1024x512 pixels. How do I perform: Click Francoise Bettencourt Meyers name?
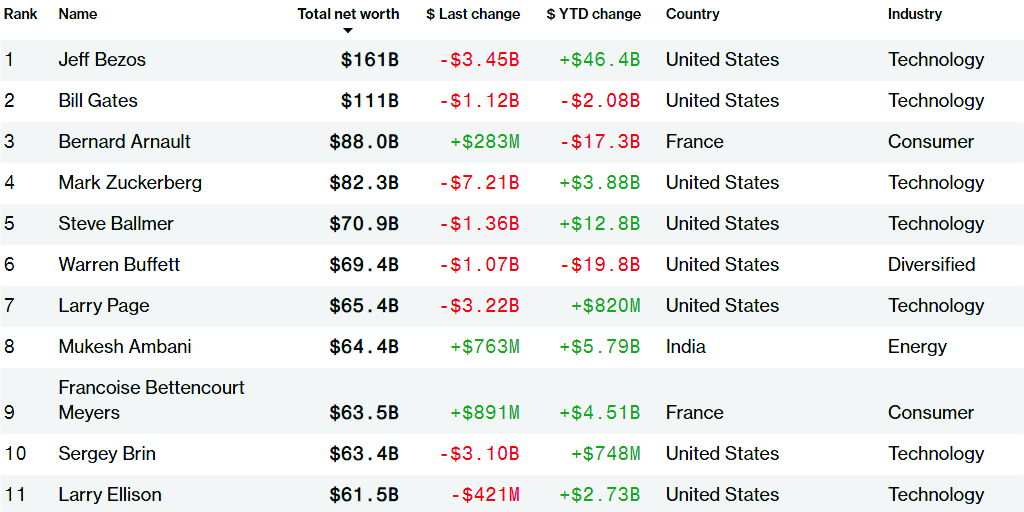[x=151, y=400]
